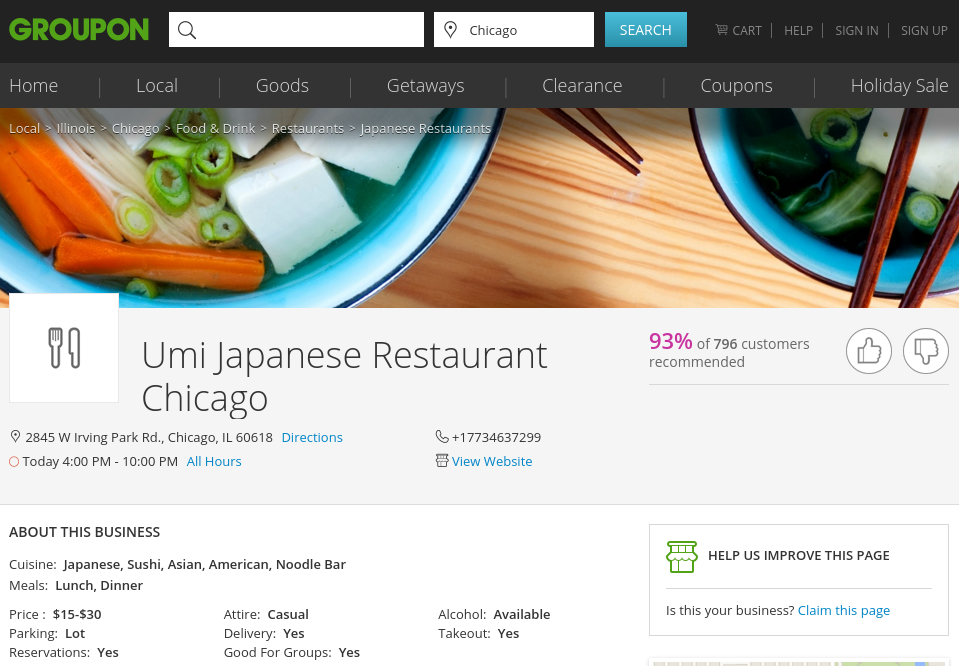Click the ABOUT THIS BUSINESS heading
This screenshot has height=666, width=959.
(x=84, y=532)
